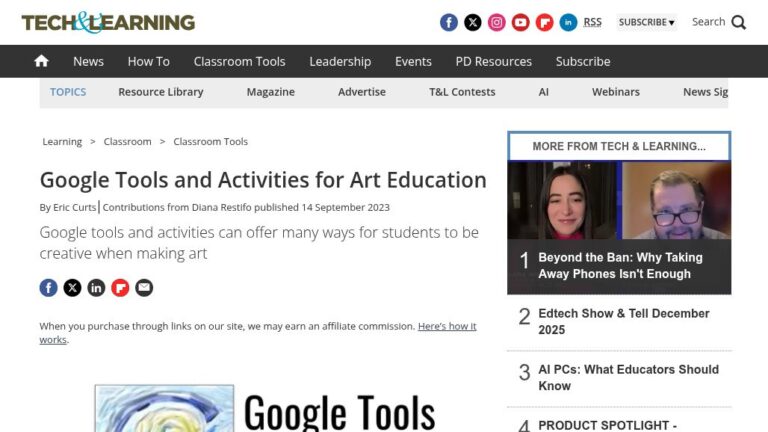
Task: Click the Classroom breadcrumb link
Action: coord(127,142)
